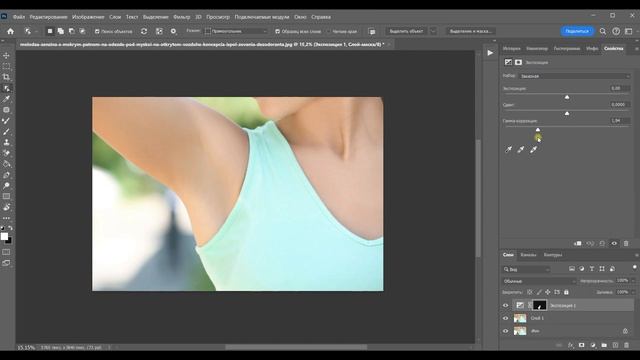This screenshot has height=360, width=640.
Task: Toggle Lock All padlock in Layers panel
Action: (566, 292)
